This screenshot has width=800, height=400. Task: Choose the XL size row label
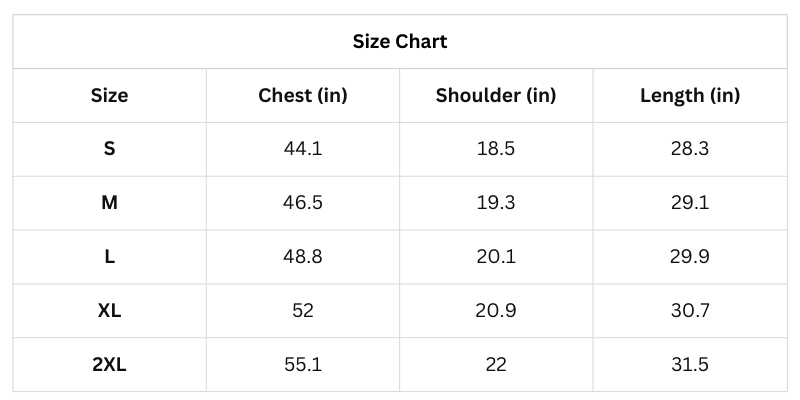click(x=110, y=311)
